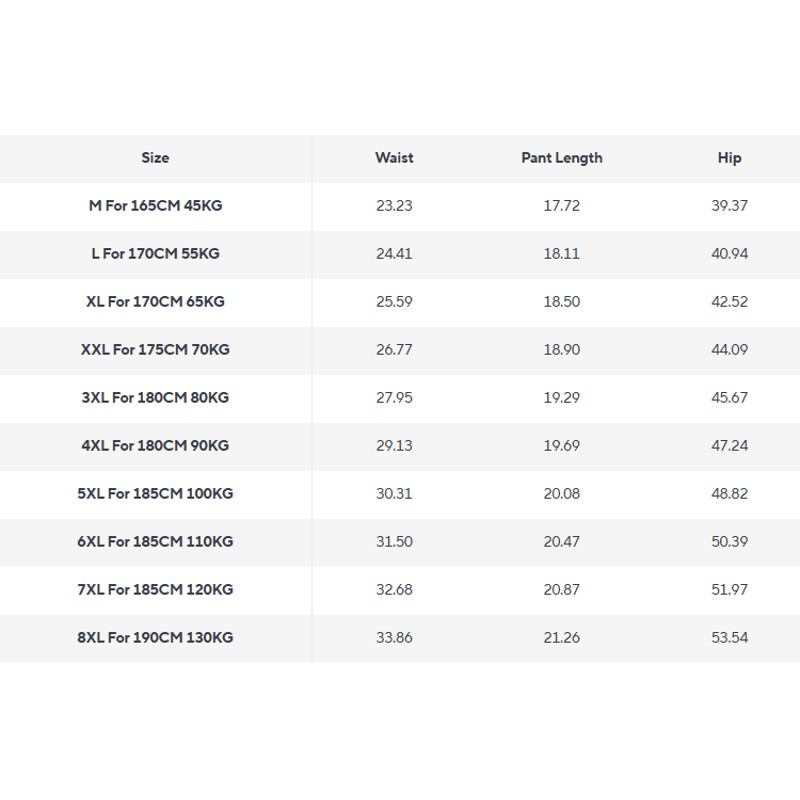Click the Waist column header

click(x=394, y=158)
